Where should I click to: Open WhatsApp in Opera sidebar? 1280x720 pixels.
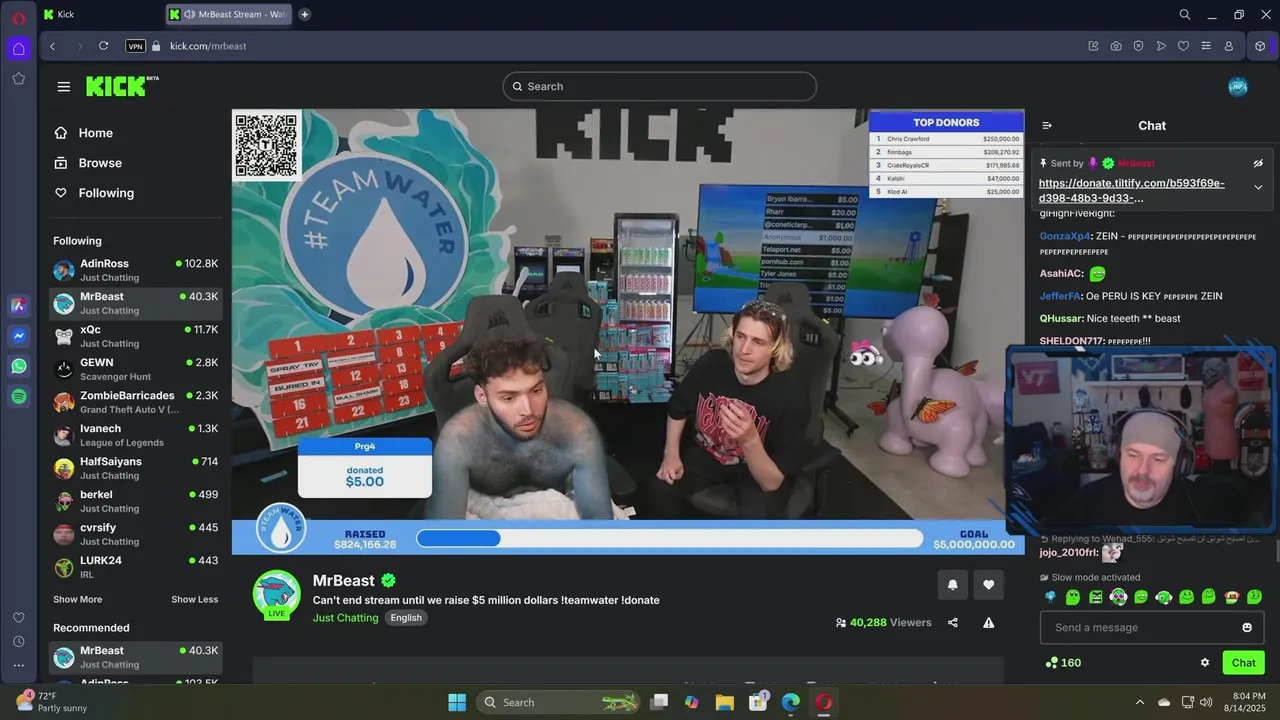coord(19,366)
